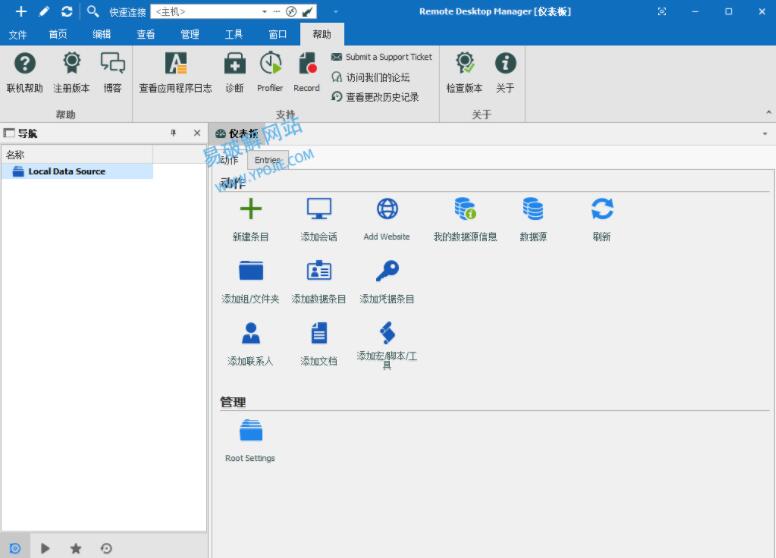Image resolution: width=776 pixels, height=558 pixels.
Task: Switch to the 窗口 ribbon tab
Action: (x=278, y=34)
